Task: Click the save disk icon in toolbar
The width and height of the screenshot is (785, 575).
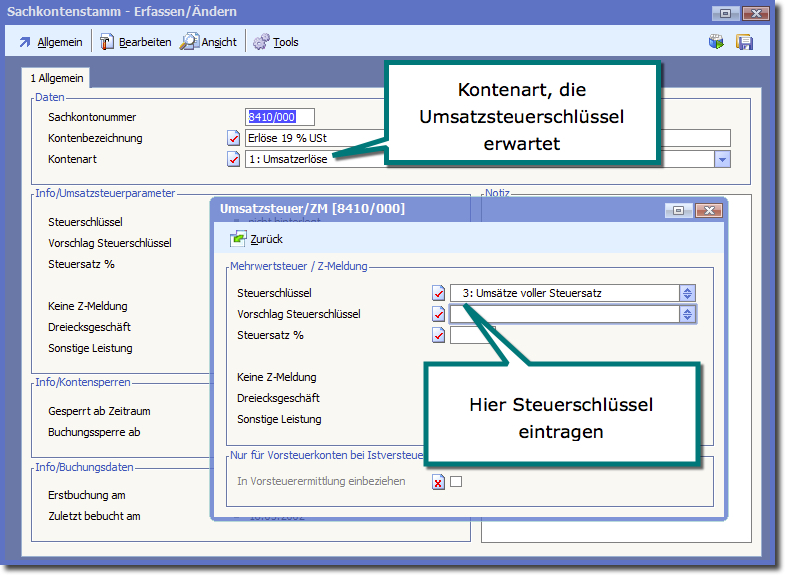Action: 744,42
